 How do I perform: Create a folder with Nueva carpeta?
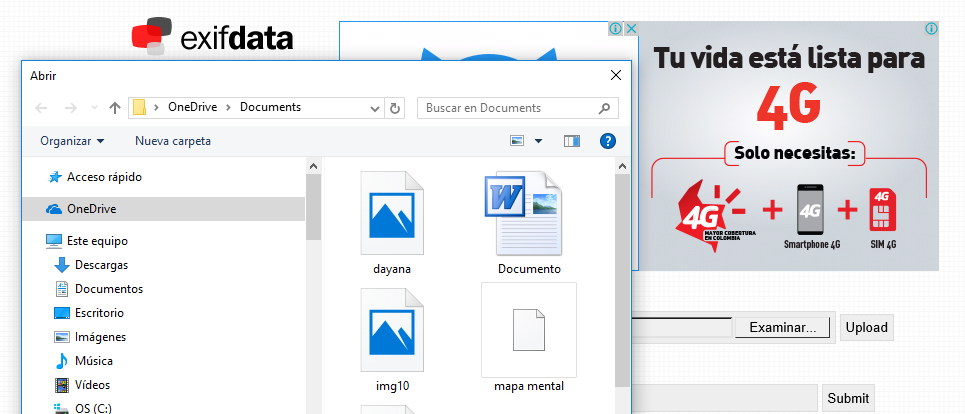point(173,141)
